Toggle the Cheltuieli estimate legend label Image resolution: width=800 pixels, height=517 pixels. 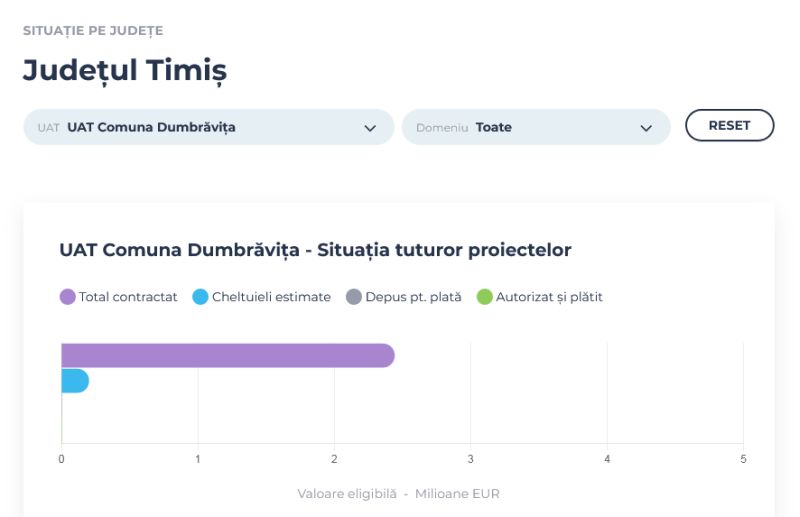pyautogui.click(x=271, y=297)
